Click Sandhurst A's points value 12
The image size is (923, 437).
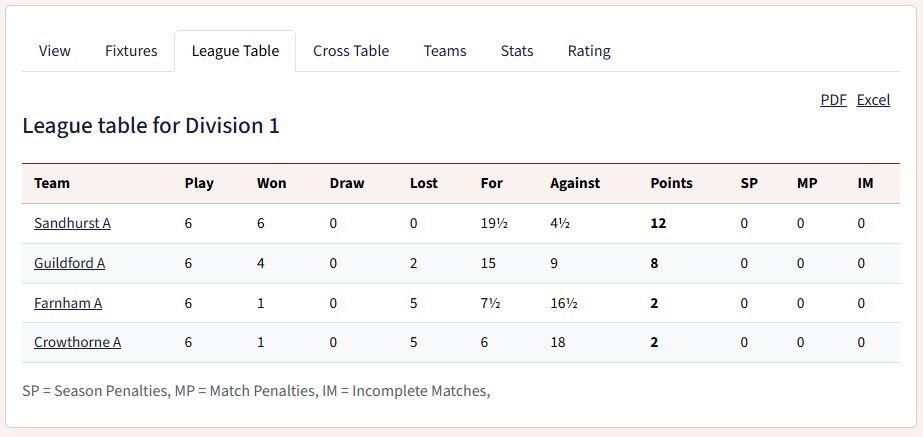click(x=658, y=223)
